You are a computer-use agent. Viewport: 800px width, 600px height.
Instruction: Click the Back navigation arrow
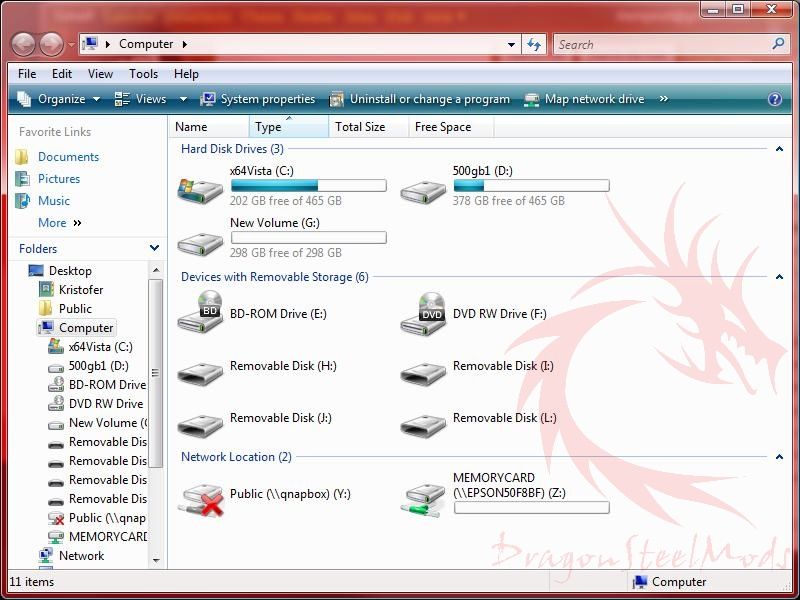click(23, 44)
